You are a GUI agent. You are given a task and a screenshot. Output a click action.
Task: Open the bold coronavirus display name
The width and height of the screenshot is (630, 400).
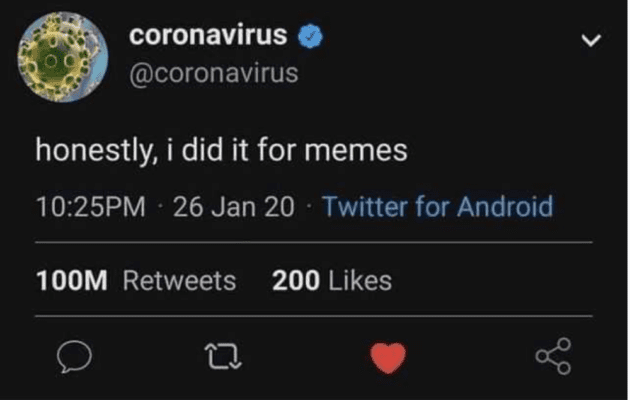tap(209, 36)
